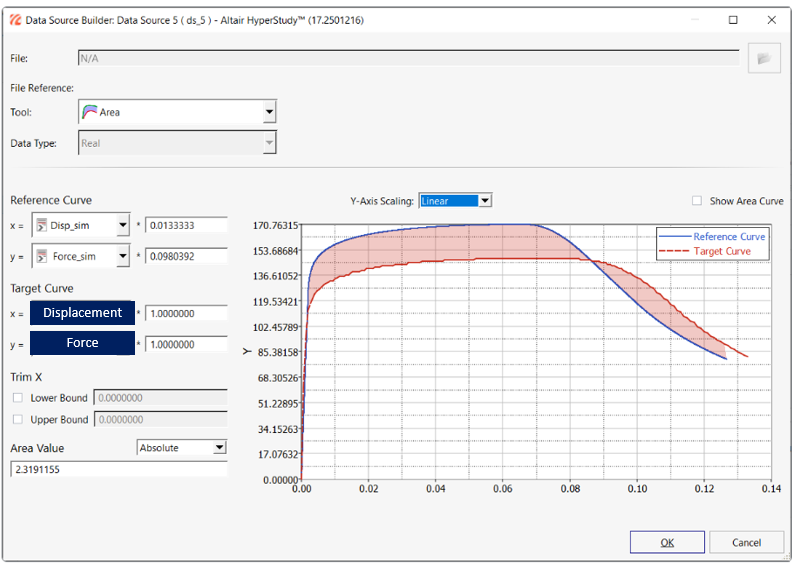Open the Reference Curve x Disp_sim dropdown
The height and width of the screenshot is (563, 792).
pos(123,225)
